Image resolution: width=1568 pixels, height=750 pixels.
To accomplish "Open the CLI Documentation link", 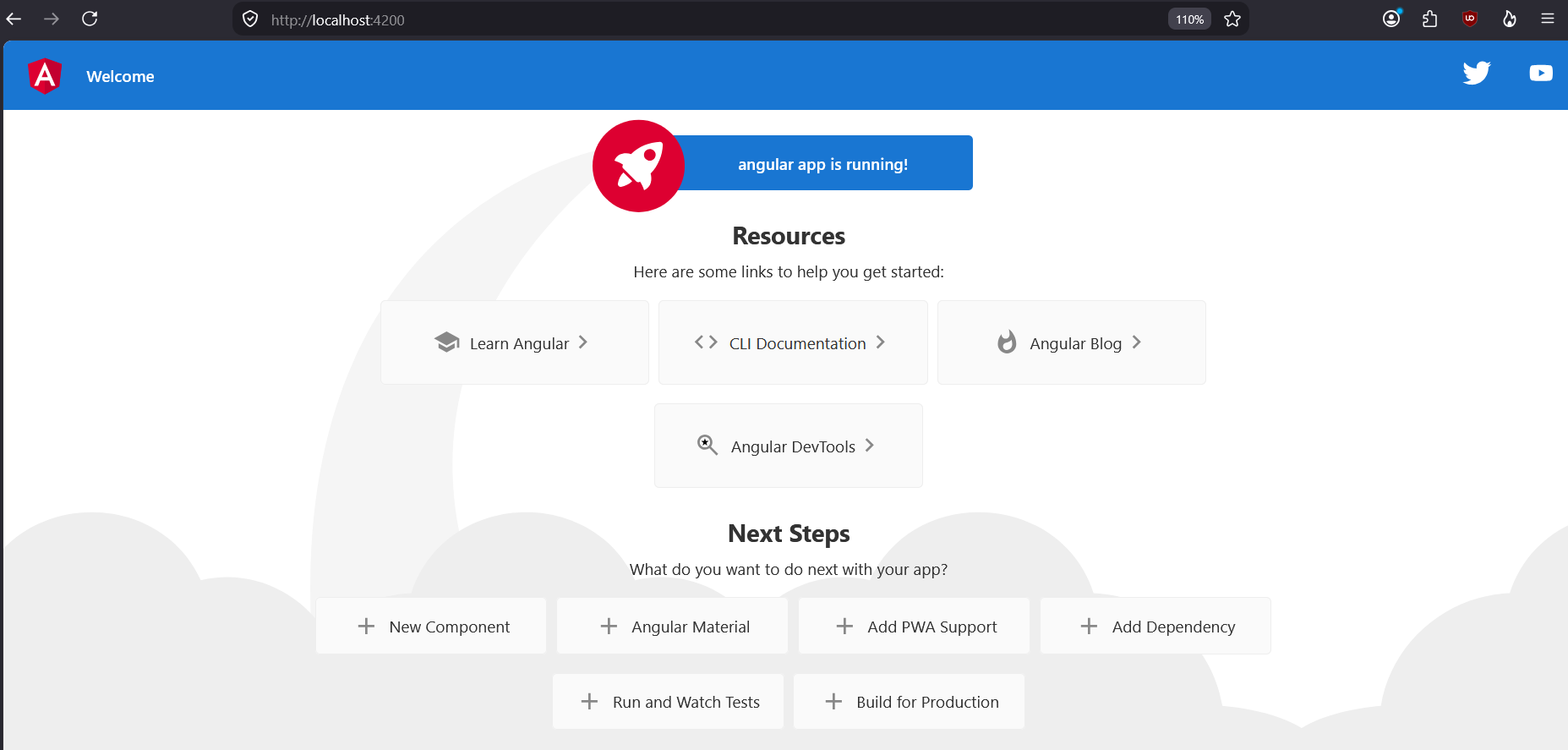I will [793, 342].
